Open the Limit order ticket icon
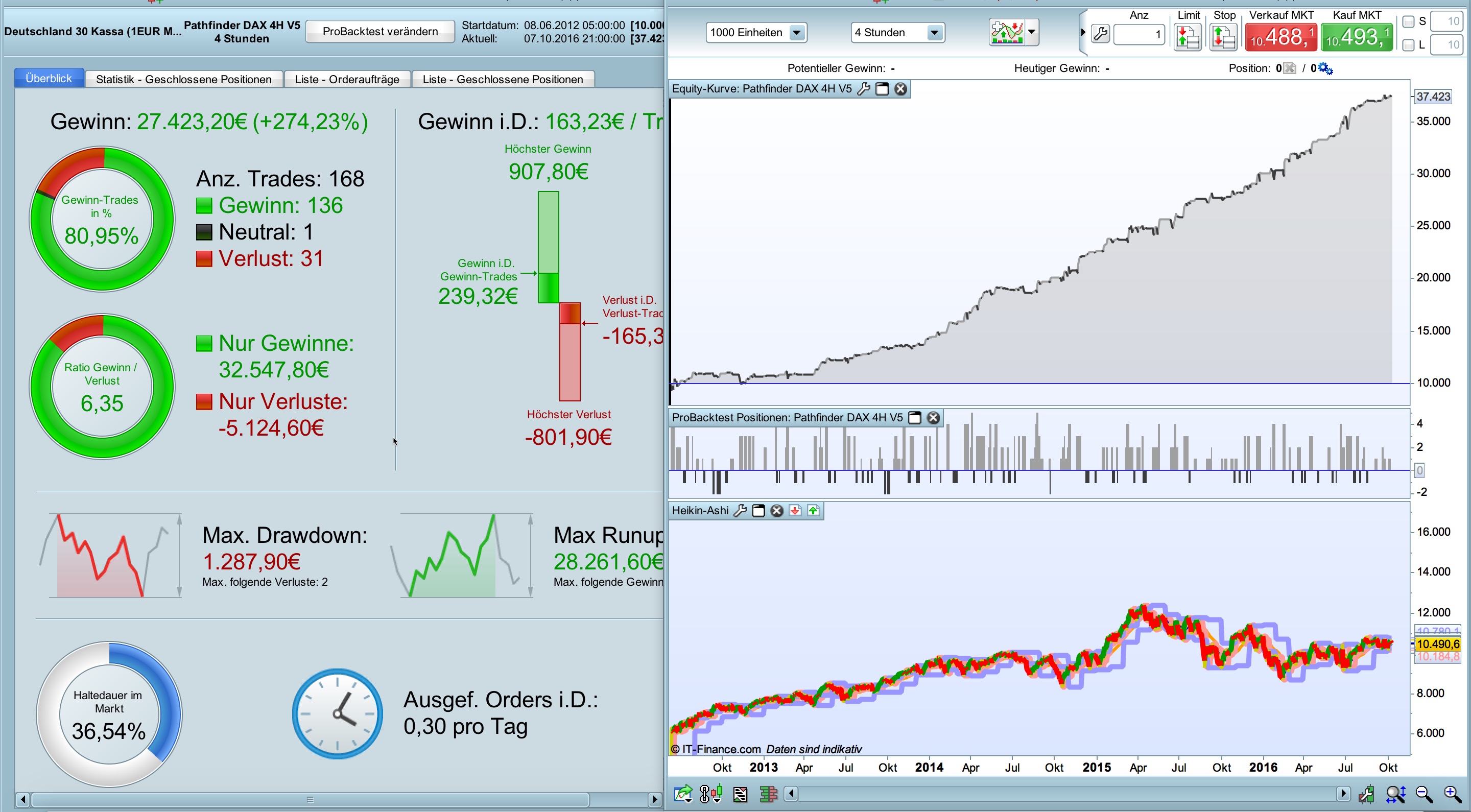This screenshot has width=1471, height=812. [1187, 37]
